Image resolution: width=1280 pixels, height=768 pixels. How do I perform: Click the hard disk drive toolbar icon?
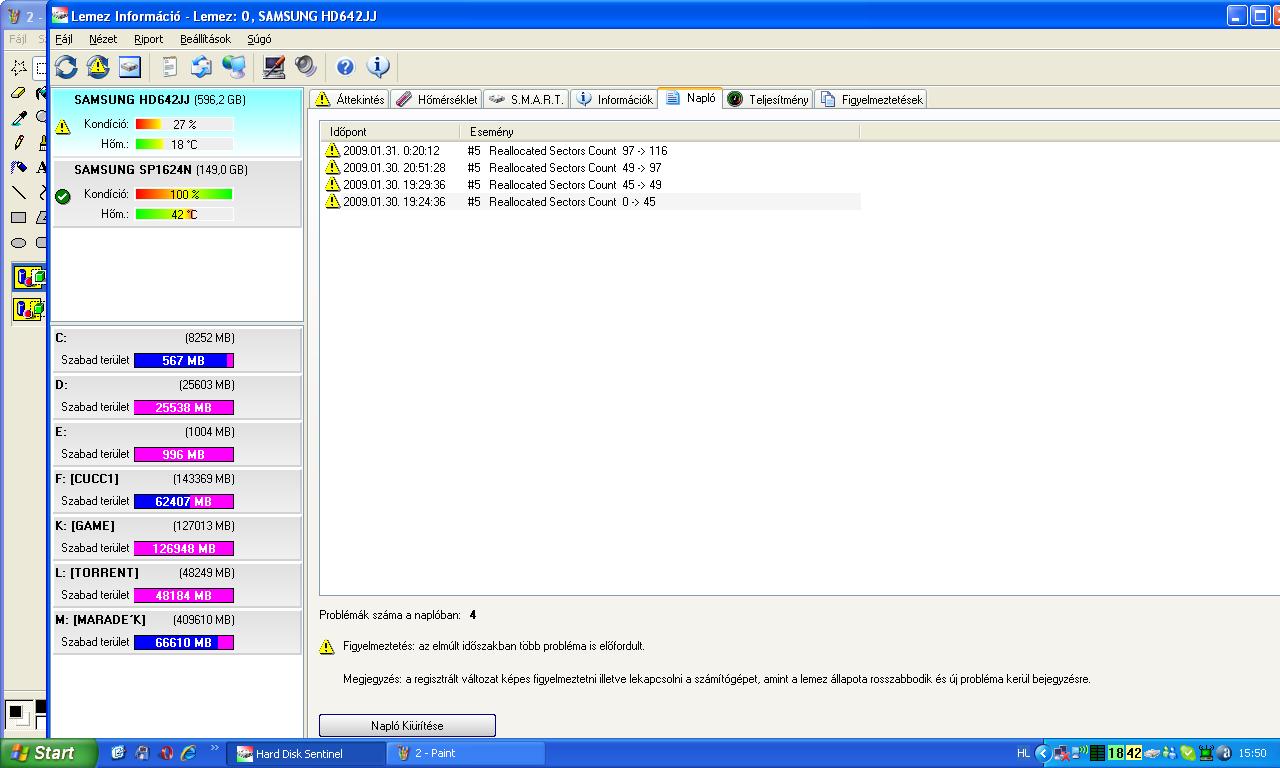click(x=130, y=67)
